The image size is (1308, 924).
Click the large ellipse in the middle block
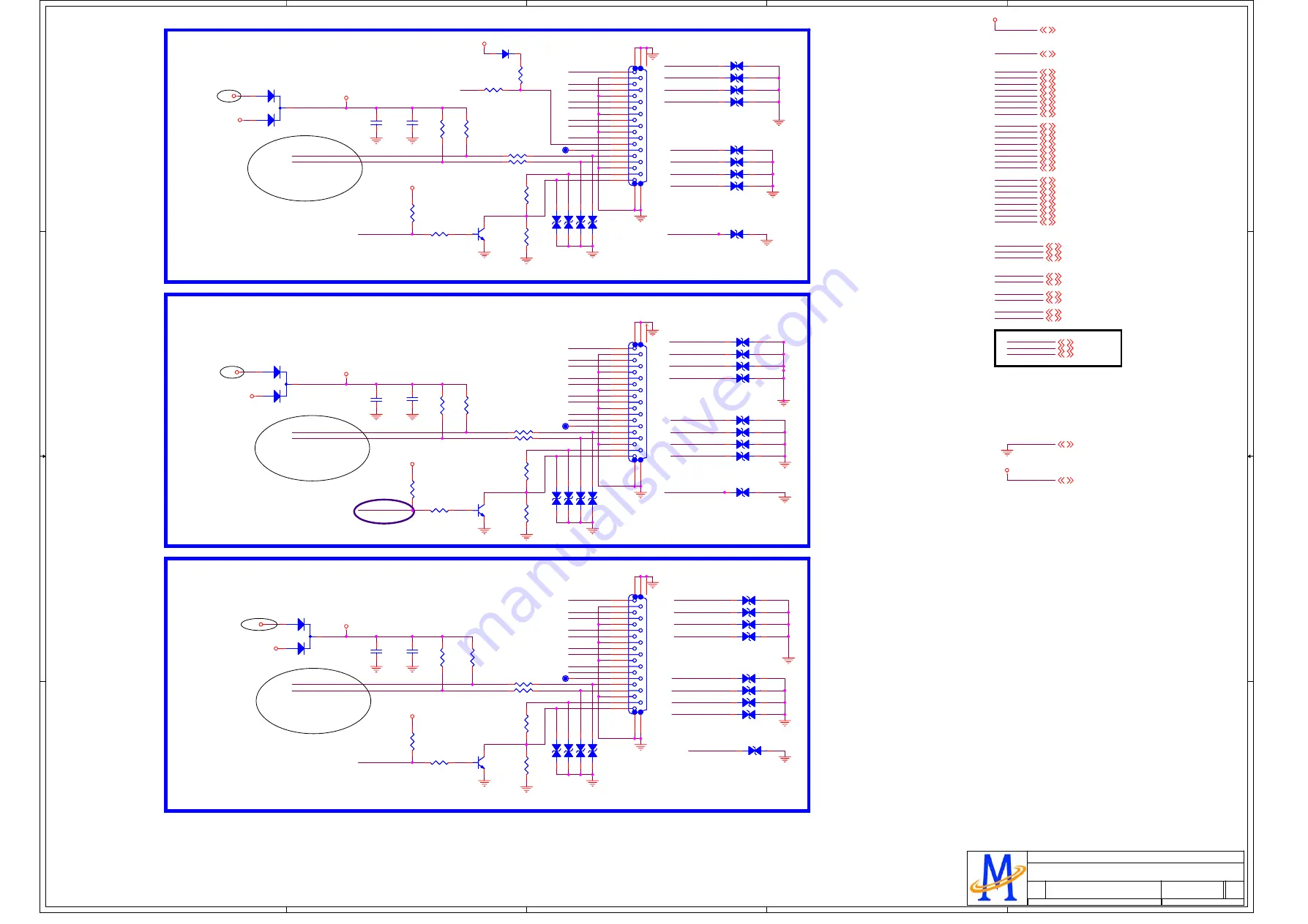(x=313, y=448)
